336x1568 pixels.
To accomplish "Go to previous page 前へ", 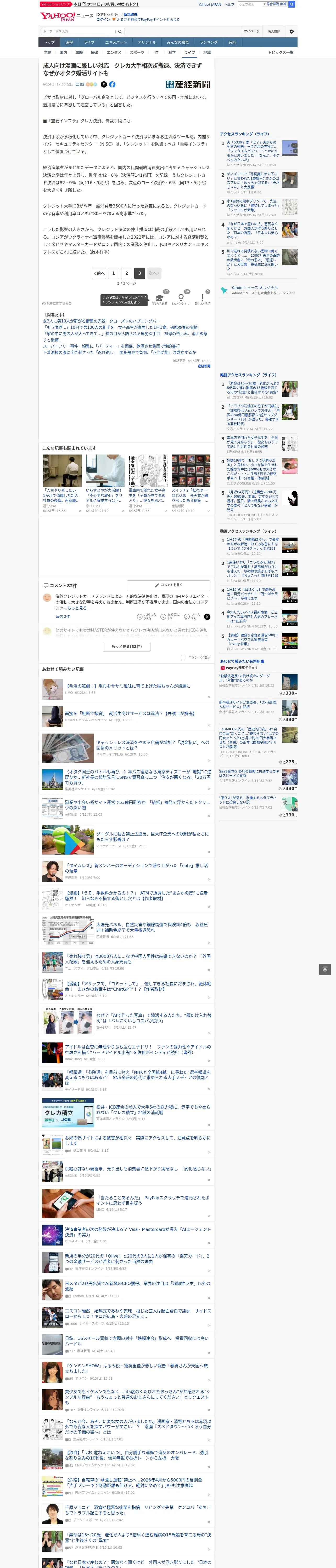I will (x=99, y=273).
